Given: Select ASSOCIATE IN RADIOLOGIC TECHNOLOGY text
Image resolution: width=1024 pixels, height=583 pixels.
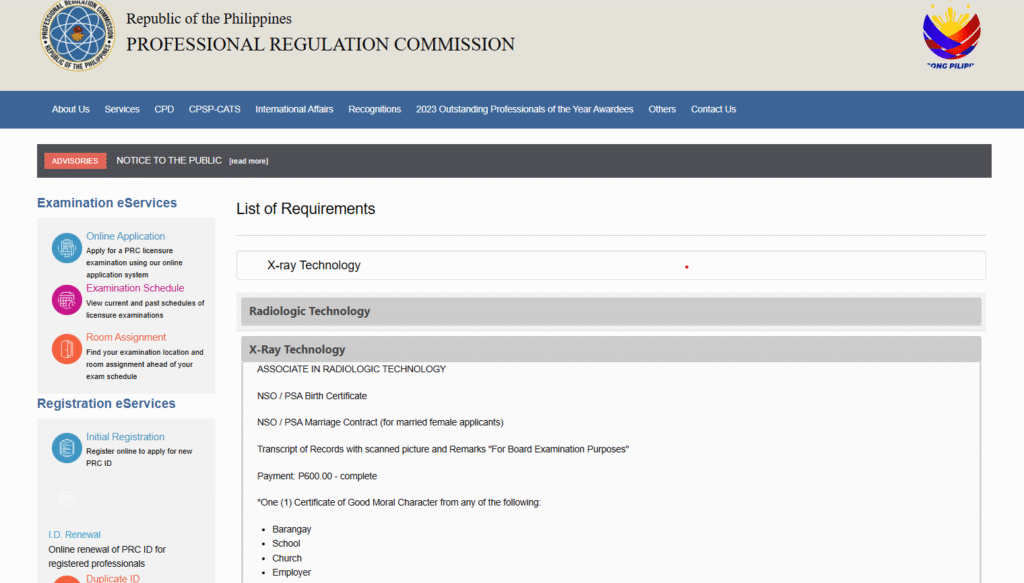Looking at the screenshot, I should pos(351,369).
